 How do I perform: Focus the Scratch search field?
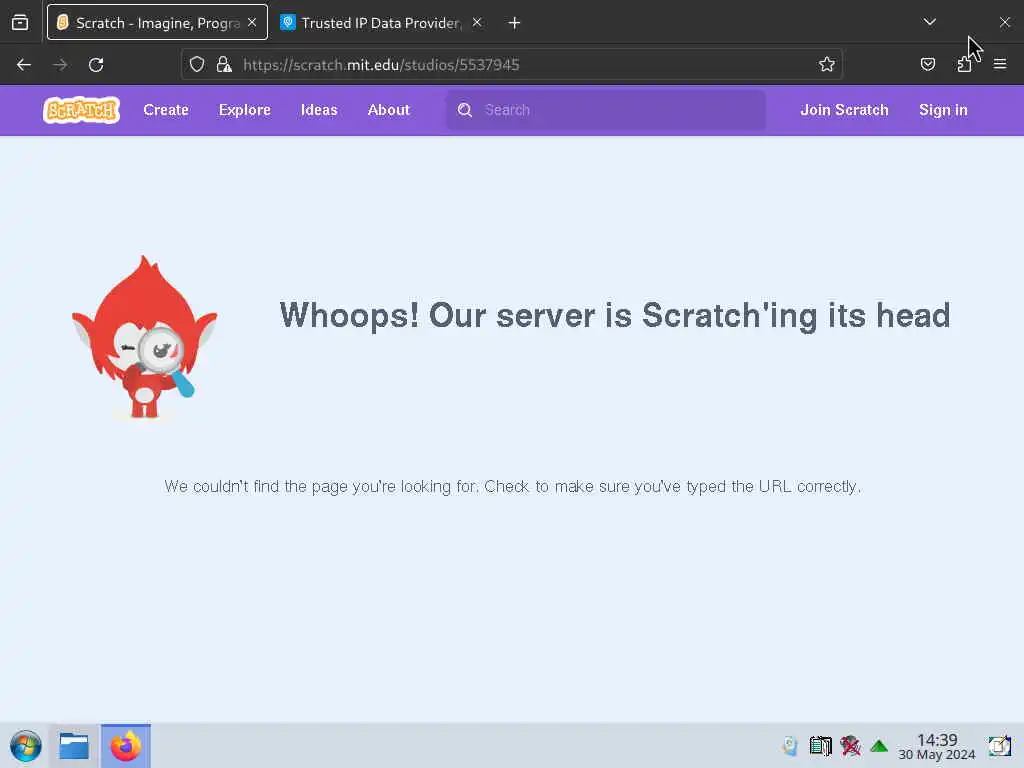[605, 110]
